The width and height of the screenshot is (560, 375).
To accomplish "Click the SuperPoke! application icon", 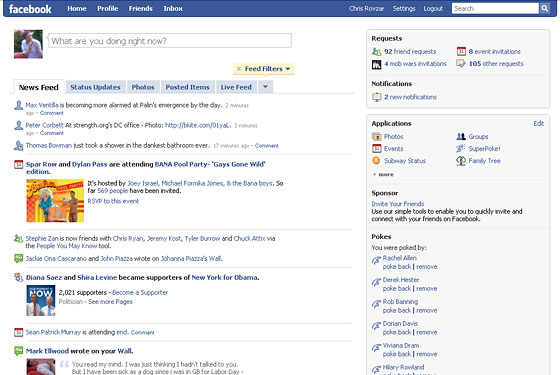I will click(461, 149).
